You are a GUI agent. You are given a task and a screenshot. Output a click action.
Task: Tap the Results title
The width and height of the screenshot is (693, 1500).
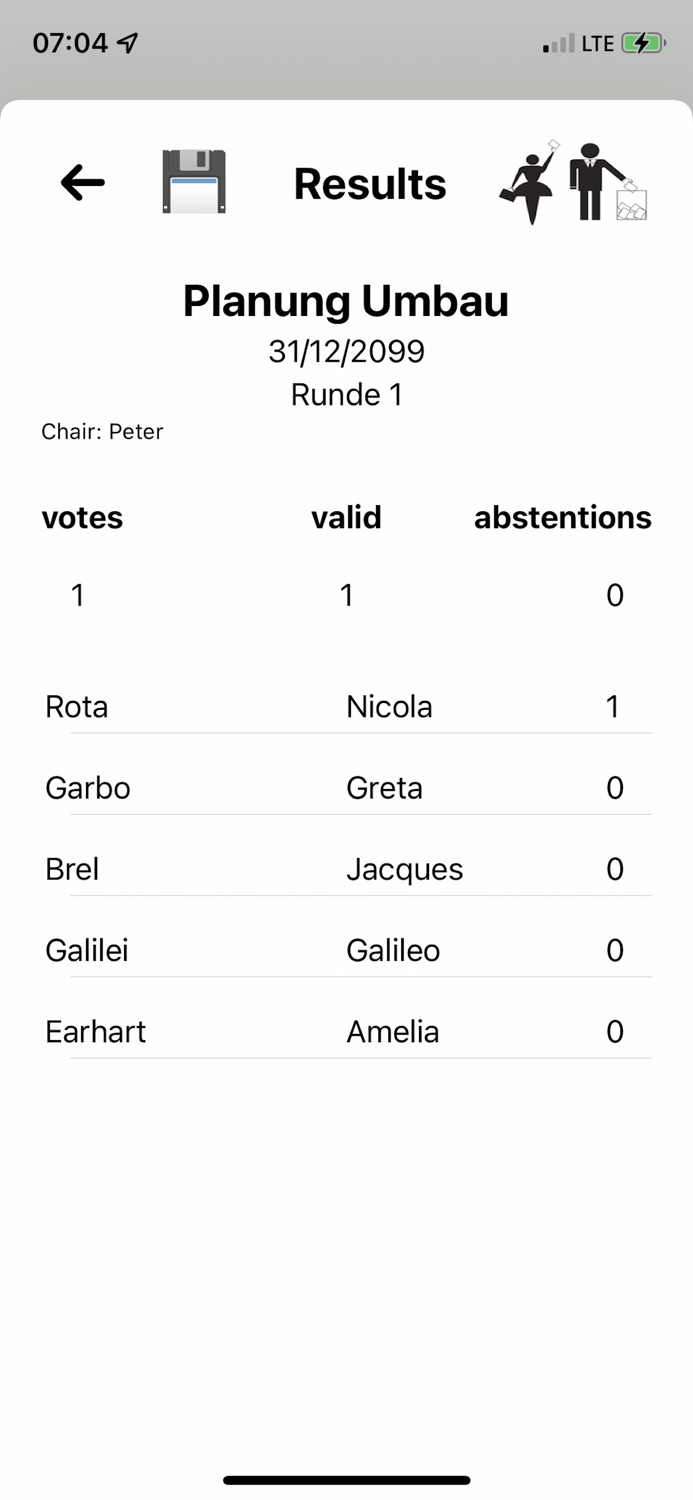[370, 184]
